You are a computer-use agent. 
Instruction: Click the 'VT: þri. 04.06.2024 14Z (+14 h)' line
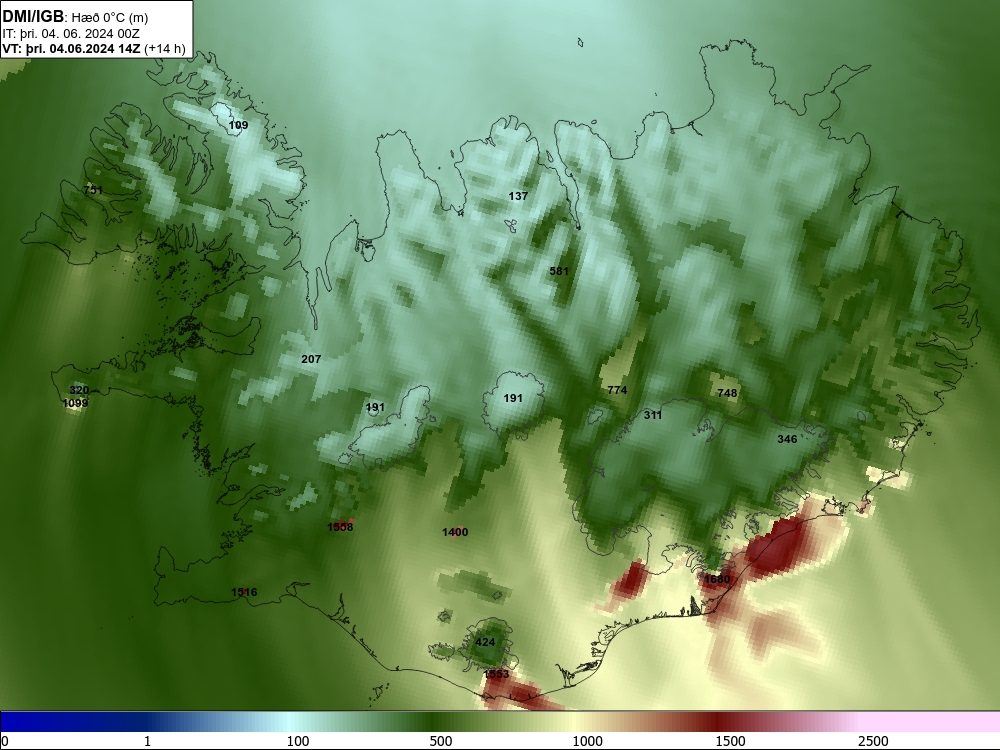point(94,48)
